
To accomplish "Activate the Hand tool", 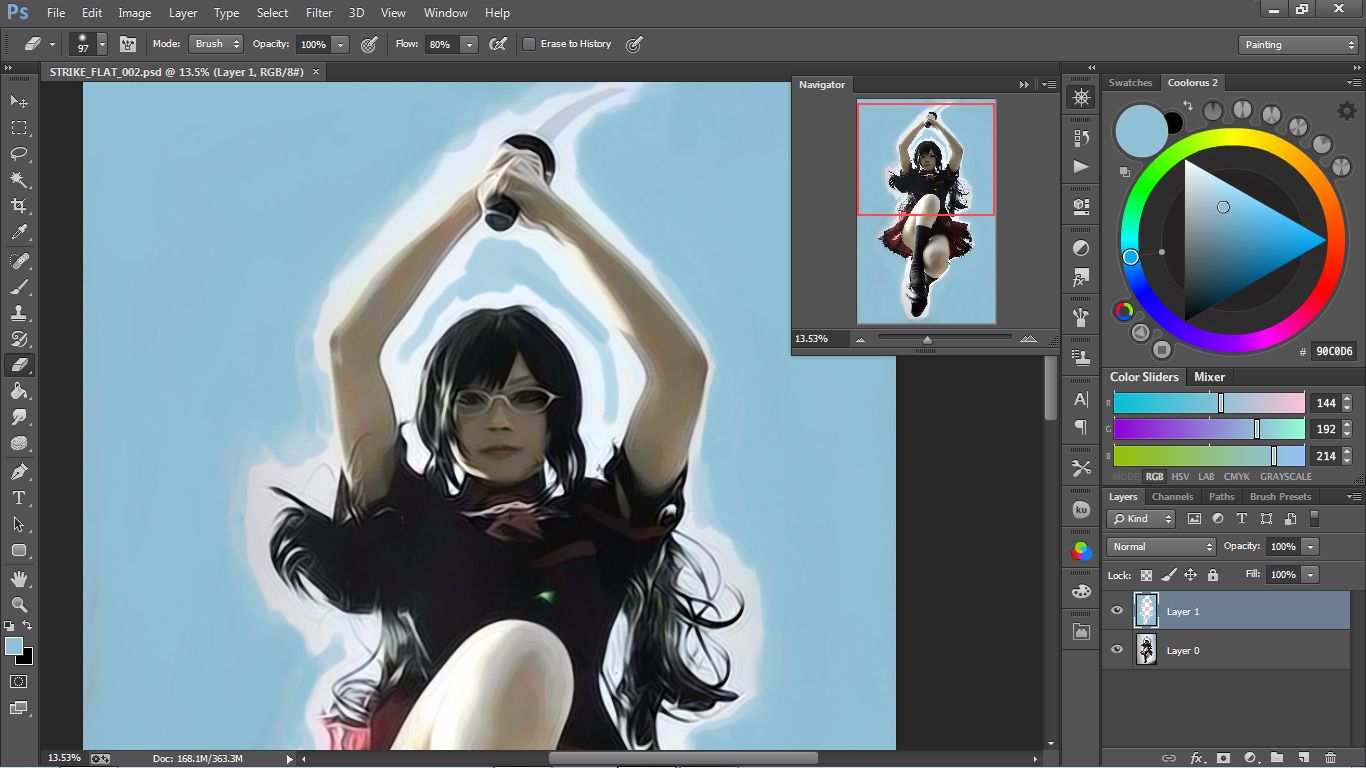I will [x=19, y=579].
